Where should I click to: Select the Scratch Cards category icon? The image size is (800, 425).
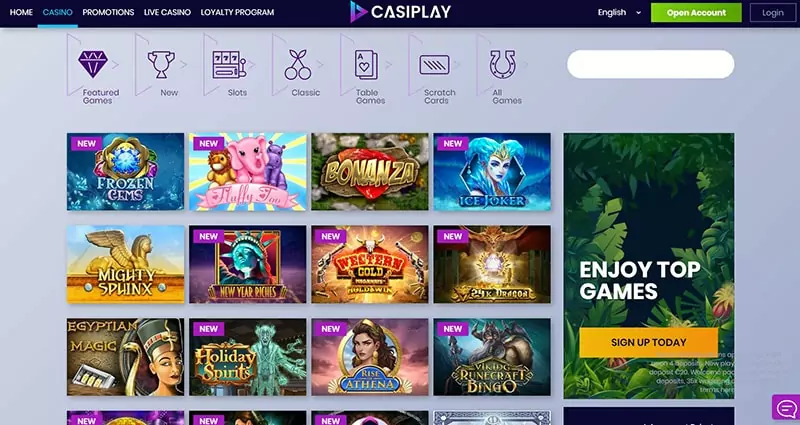pyautogui.click(x=434, y=65)
